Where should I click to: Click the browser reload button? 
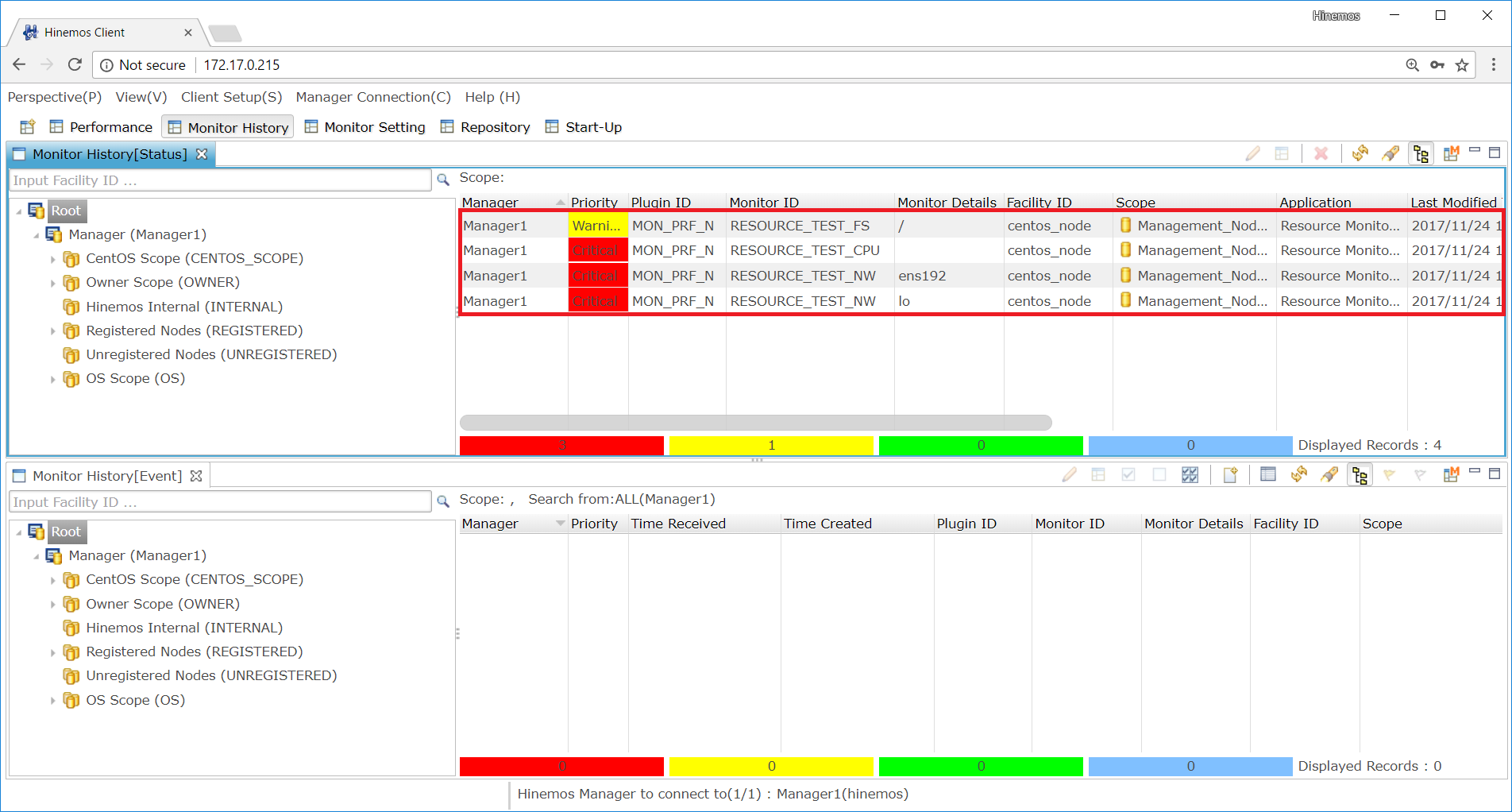(75, 65)
